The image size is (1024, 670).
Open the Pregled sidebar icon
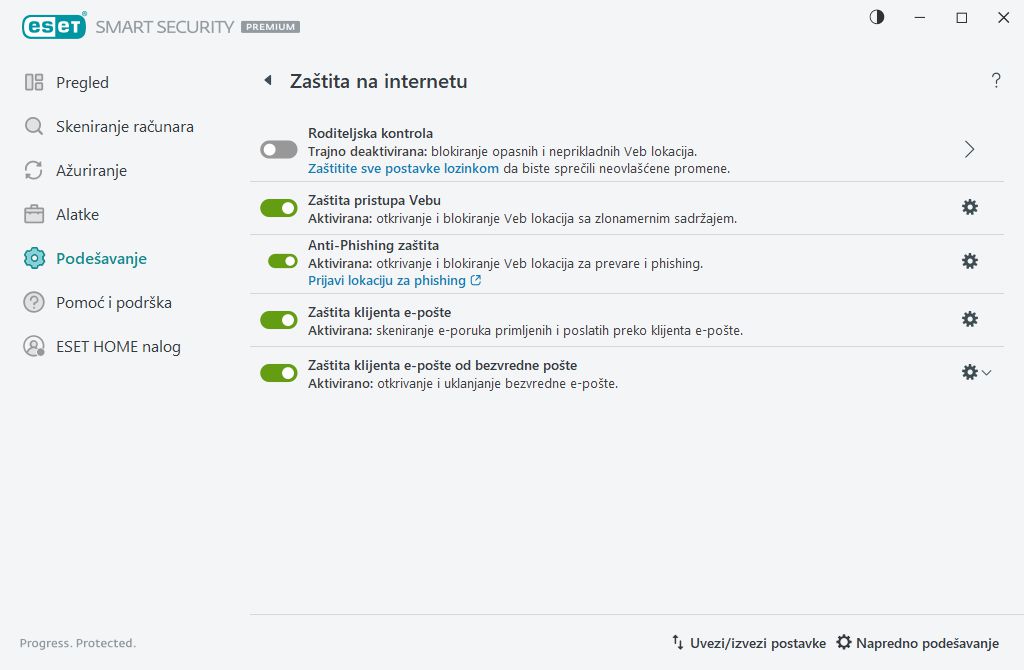pos(35,82)
